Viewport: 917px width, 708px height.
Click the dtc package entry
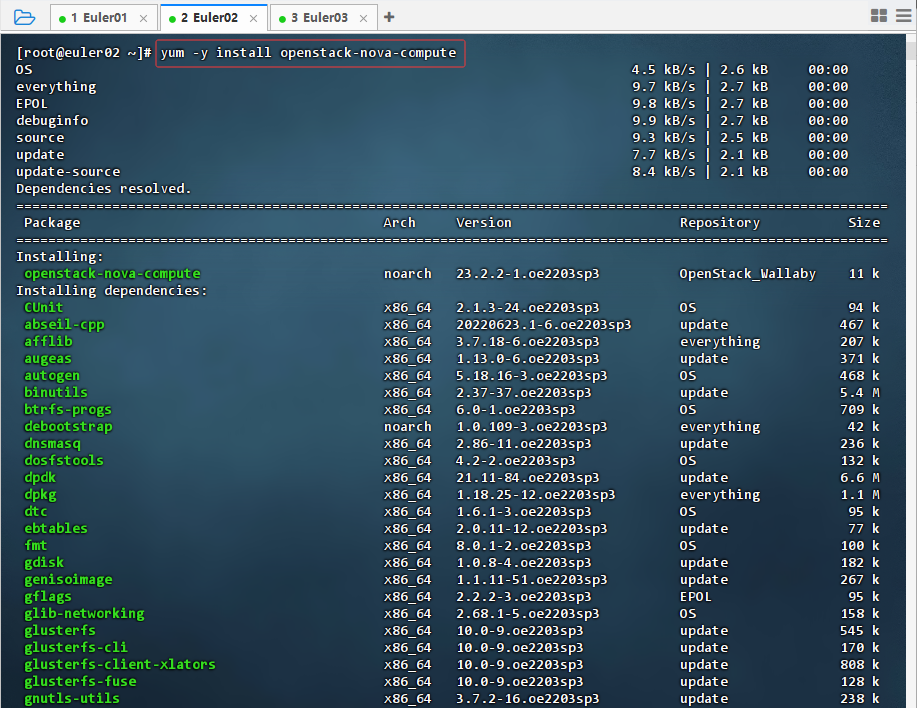(x=36, y=511)
